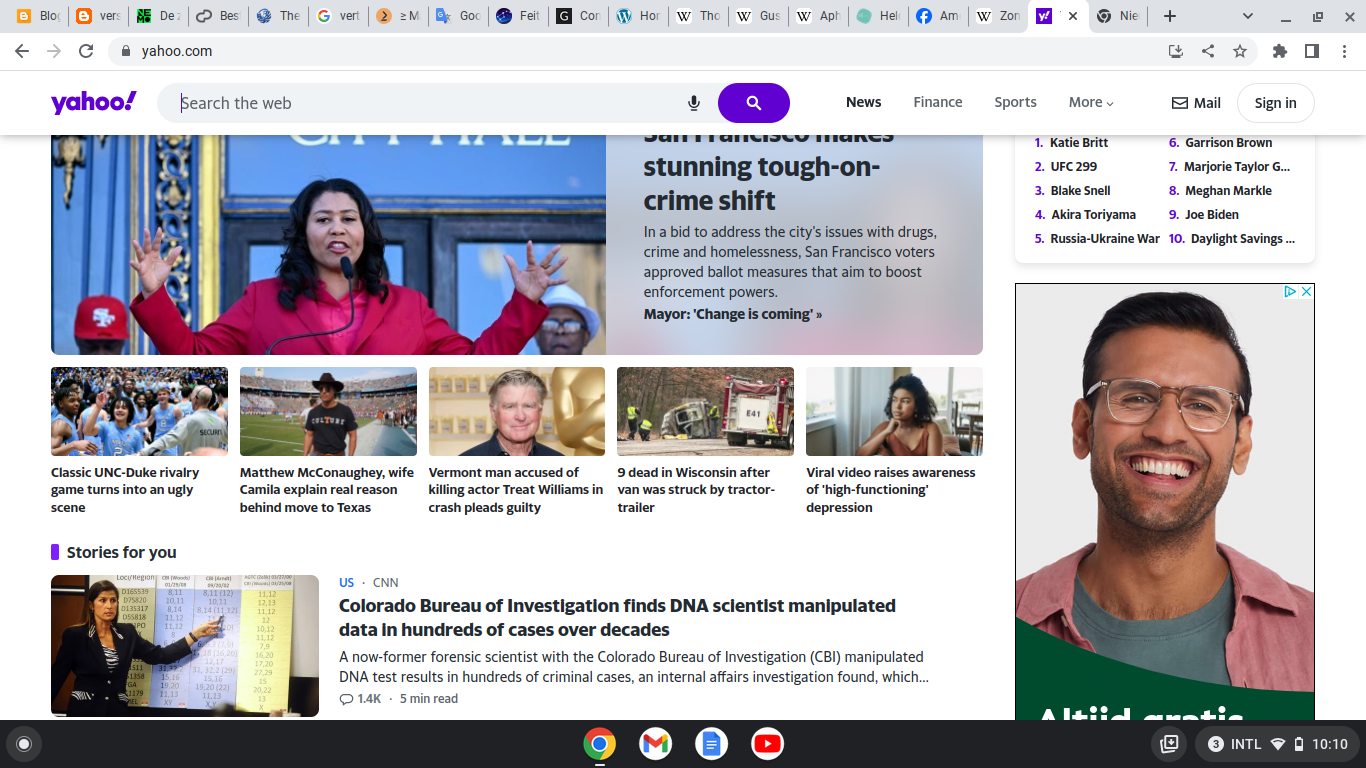Screen dimensions: 1366x768
Task: Open the tab search chevron in Chrome
Action: point(1248,16)
